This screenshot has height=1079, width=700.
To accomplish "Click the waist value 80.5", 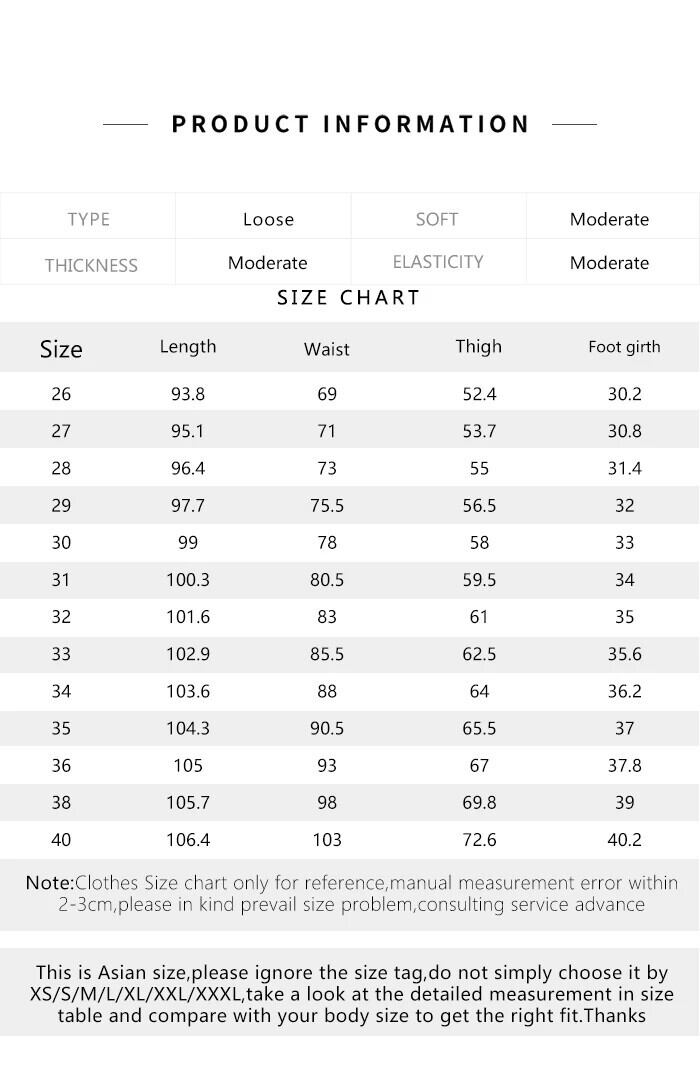I will pyautogui.click(x=327, y=580).
